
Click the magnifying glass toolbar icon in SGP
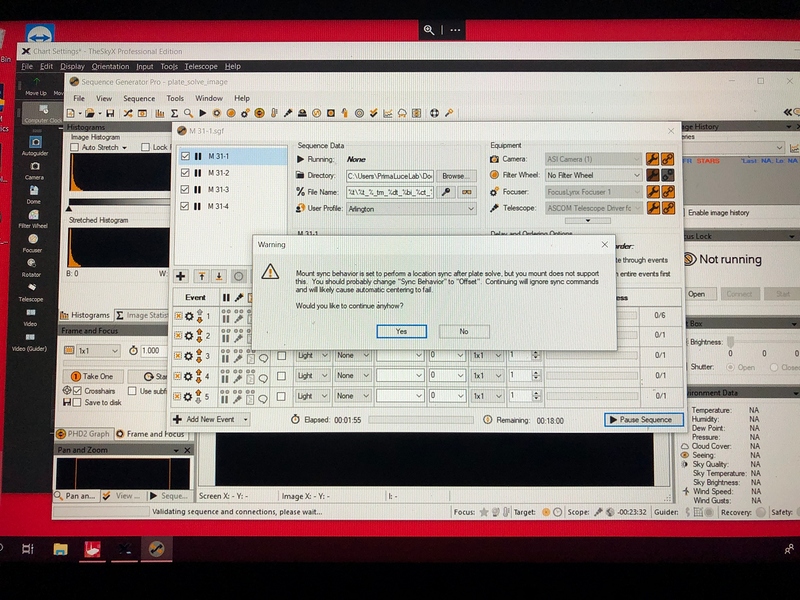pyautogui.click(x=188, y=113)
